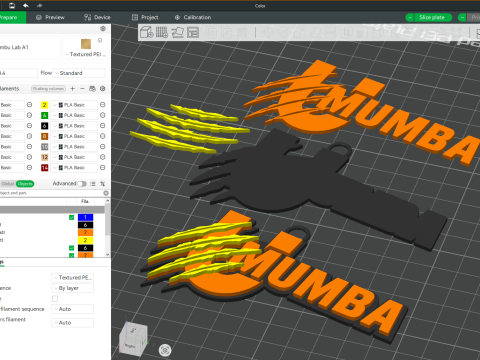The width and height of the screenshot is (480, 360).
Task: Click the view orientation cube in viewport
Action: point(133,339)
